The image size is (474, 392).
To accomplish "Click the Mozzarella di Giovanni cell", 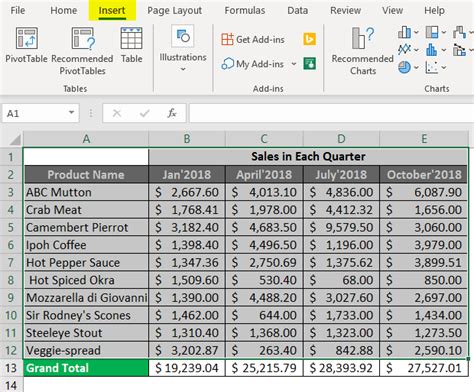I will 86,298.
